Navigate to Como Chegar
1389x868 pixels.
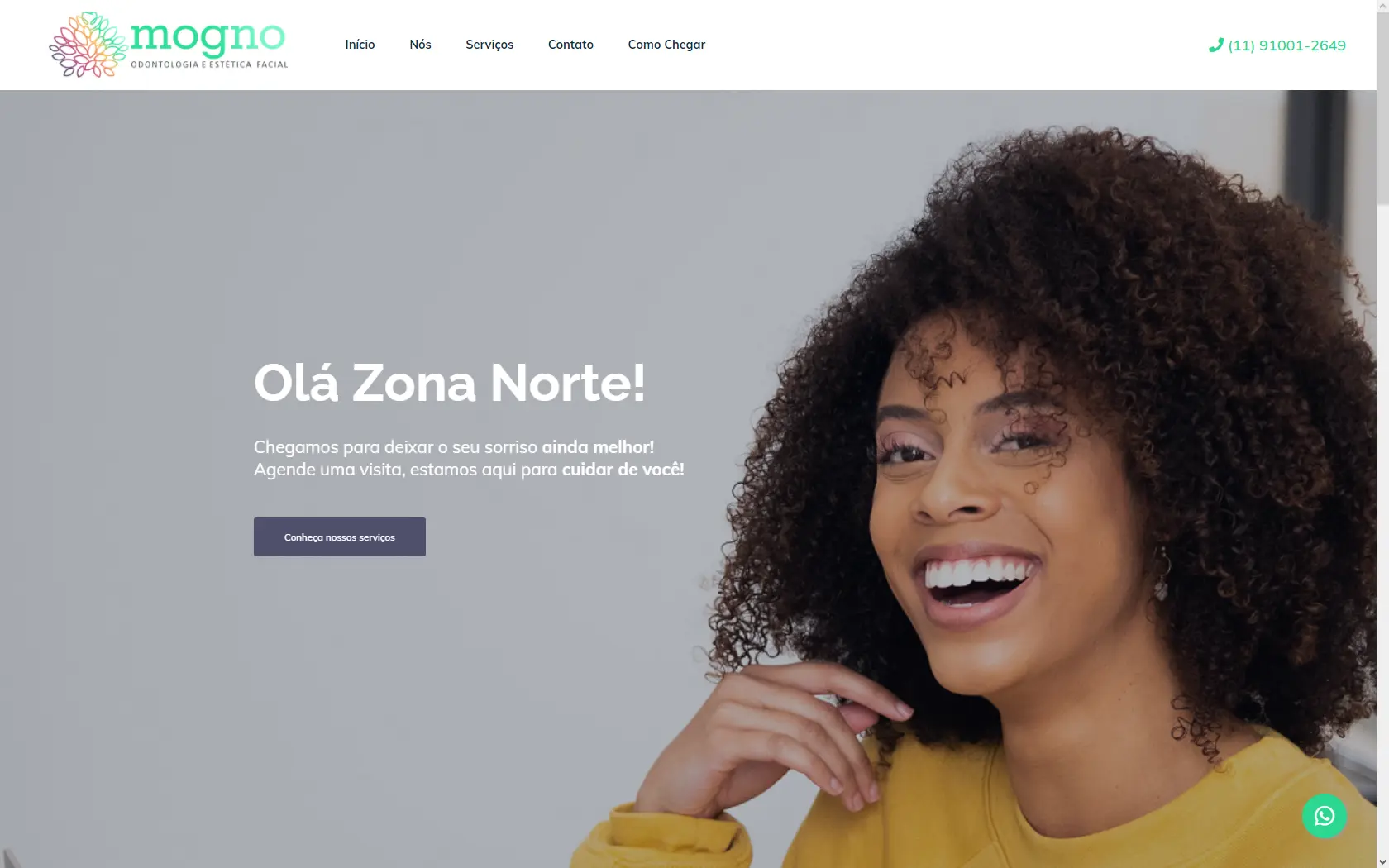tap(666, 45)
